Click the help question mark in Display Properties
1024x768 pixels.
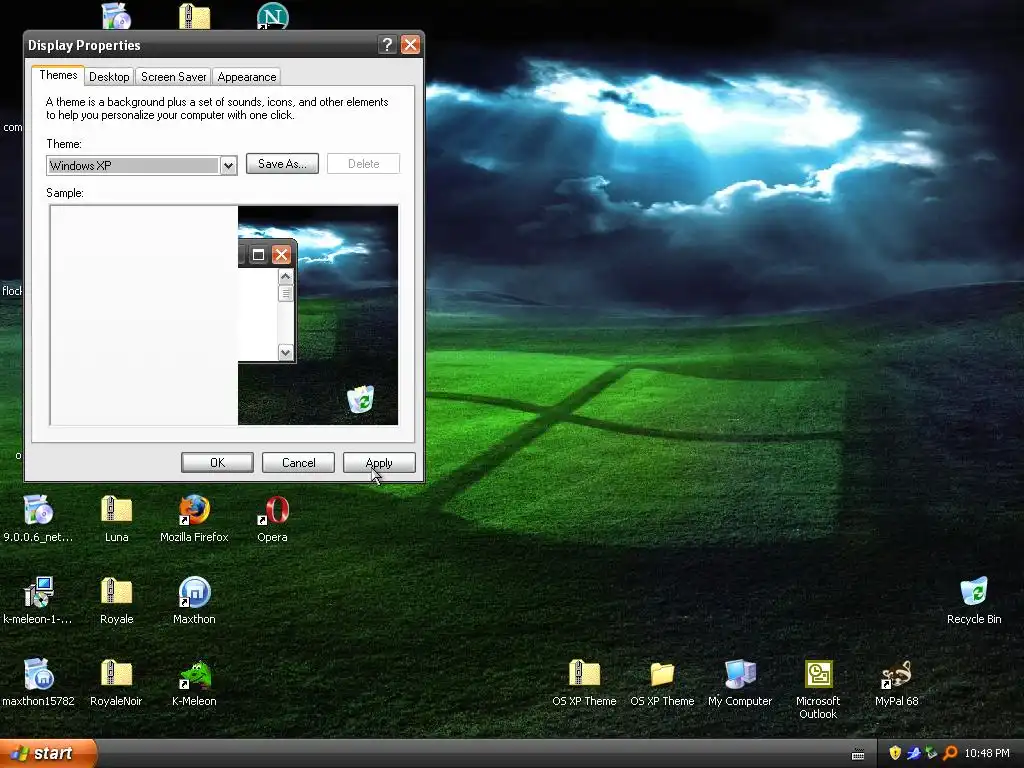coord(387,44)
